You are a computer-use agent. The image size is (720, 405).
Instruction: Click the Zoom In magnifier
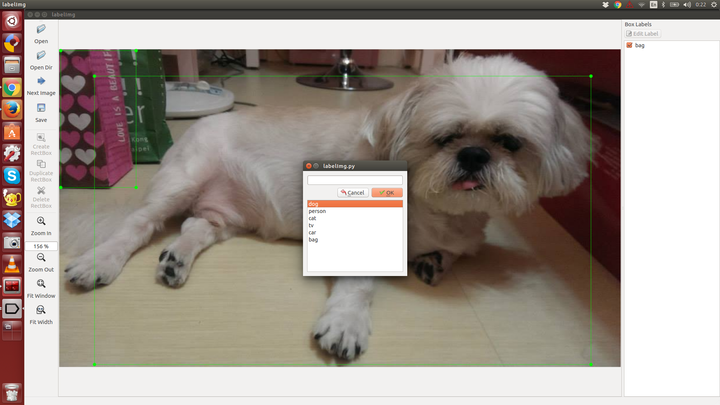click(x=41, y=221)
